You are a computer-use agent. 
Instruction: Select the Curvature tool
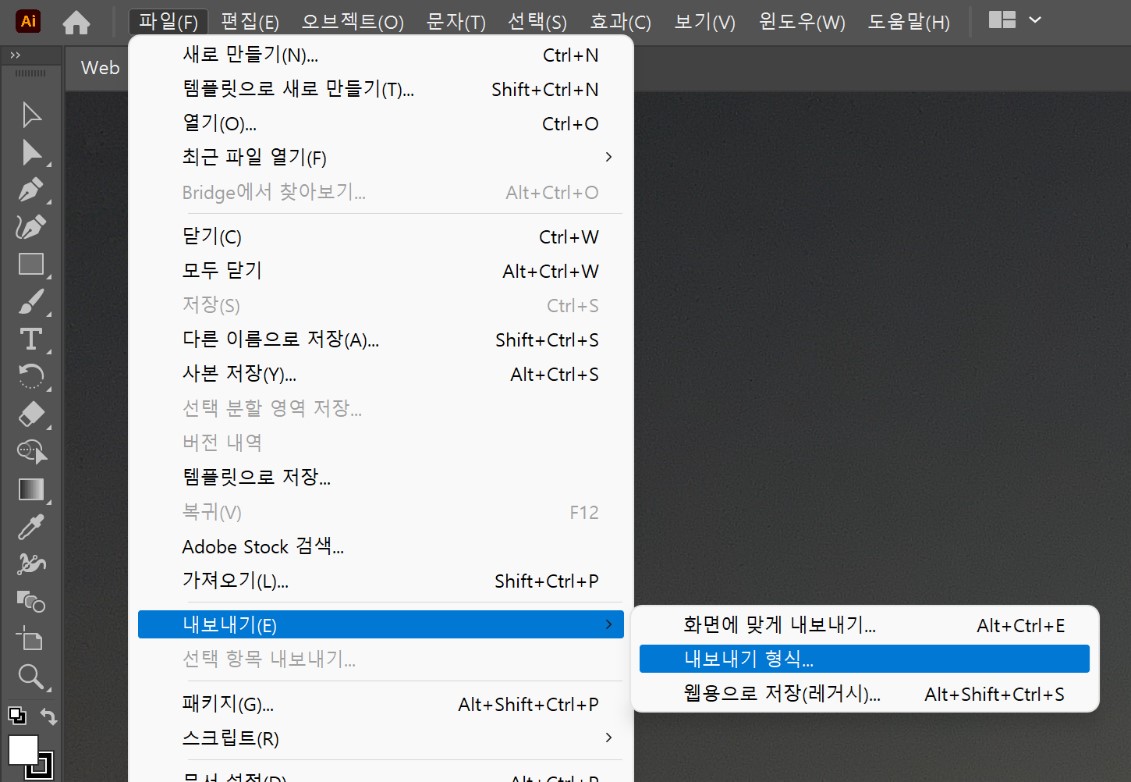point(31,227)
